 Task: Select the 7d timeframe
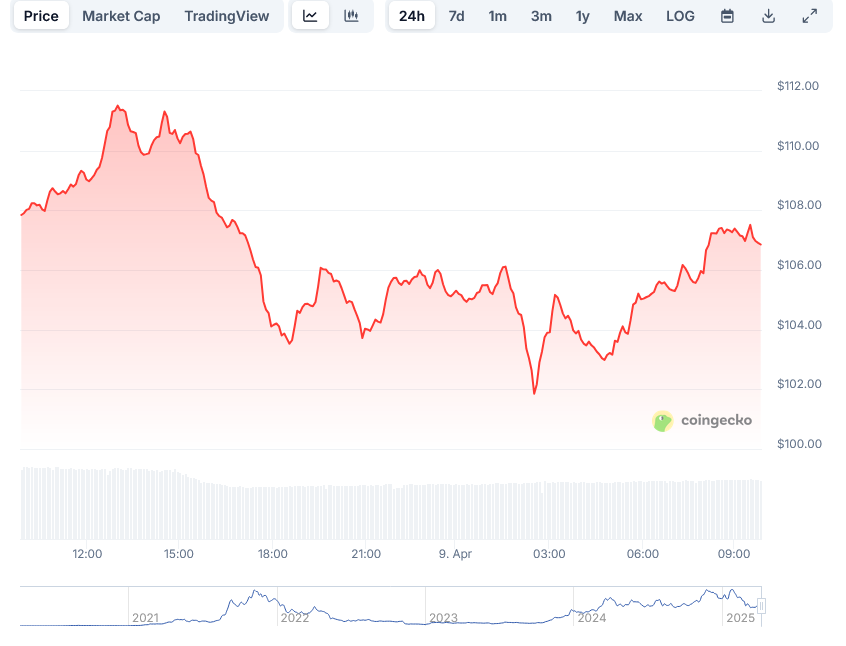coord(456,16)
